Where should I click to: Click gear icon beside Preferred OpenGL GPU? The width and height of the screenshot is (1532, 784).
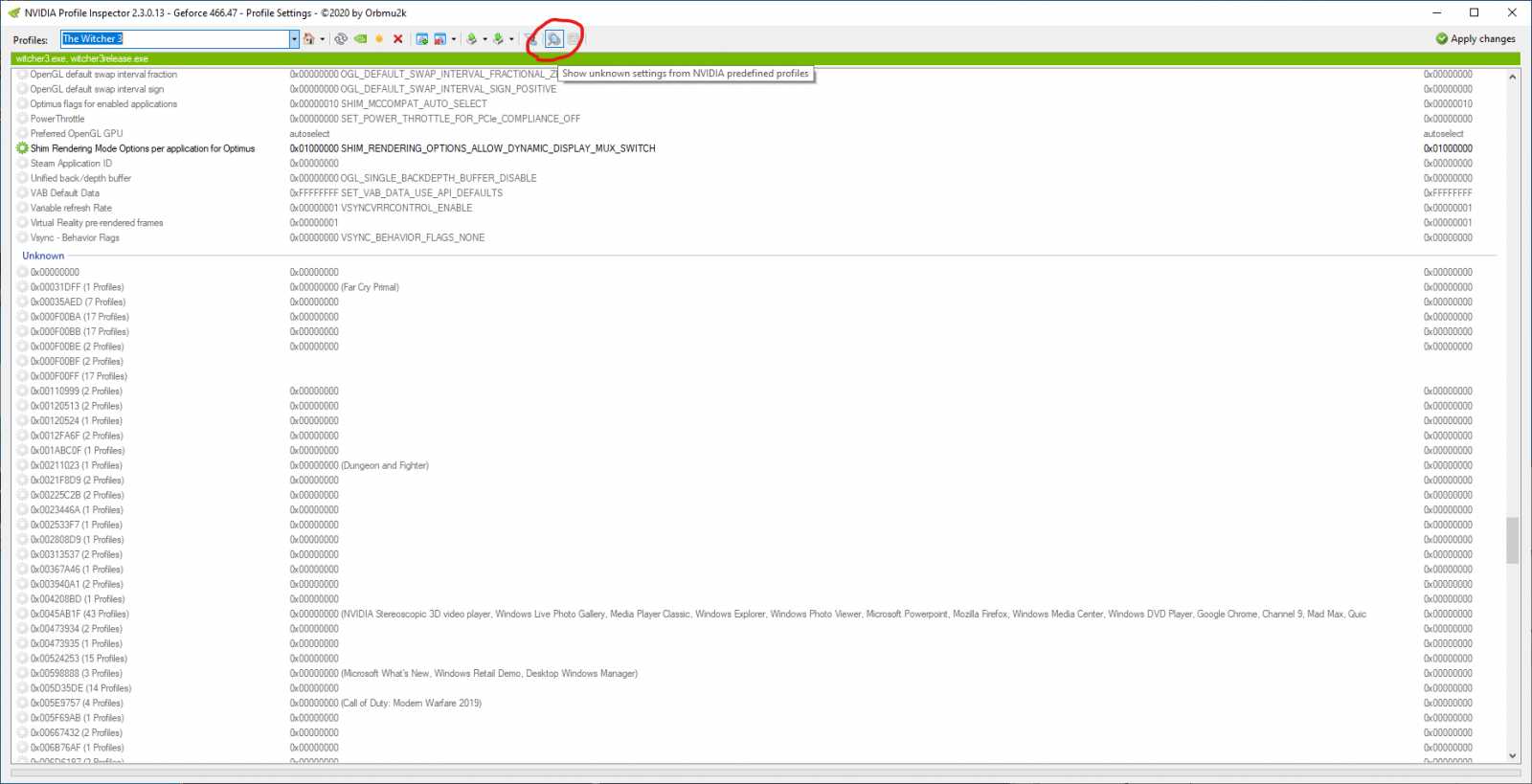22,134
